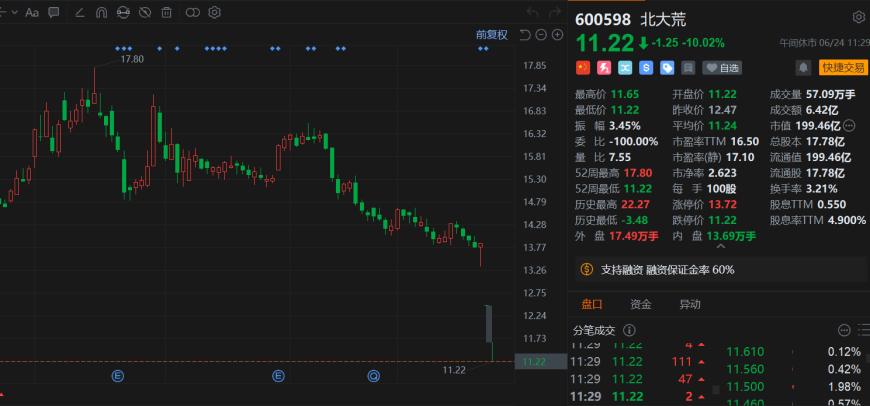Click the gray note document icon
Viewport: 870px width, 406px height.
pos(688,68)
